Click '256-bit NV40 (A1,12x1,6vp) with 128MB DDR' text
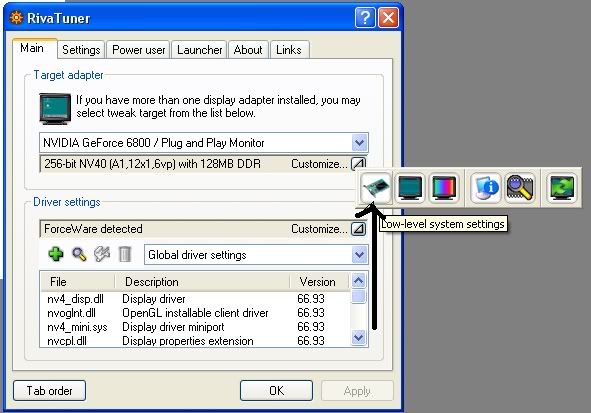Screen dimensions: 591x413 click(152, 164)
